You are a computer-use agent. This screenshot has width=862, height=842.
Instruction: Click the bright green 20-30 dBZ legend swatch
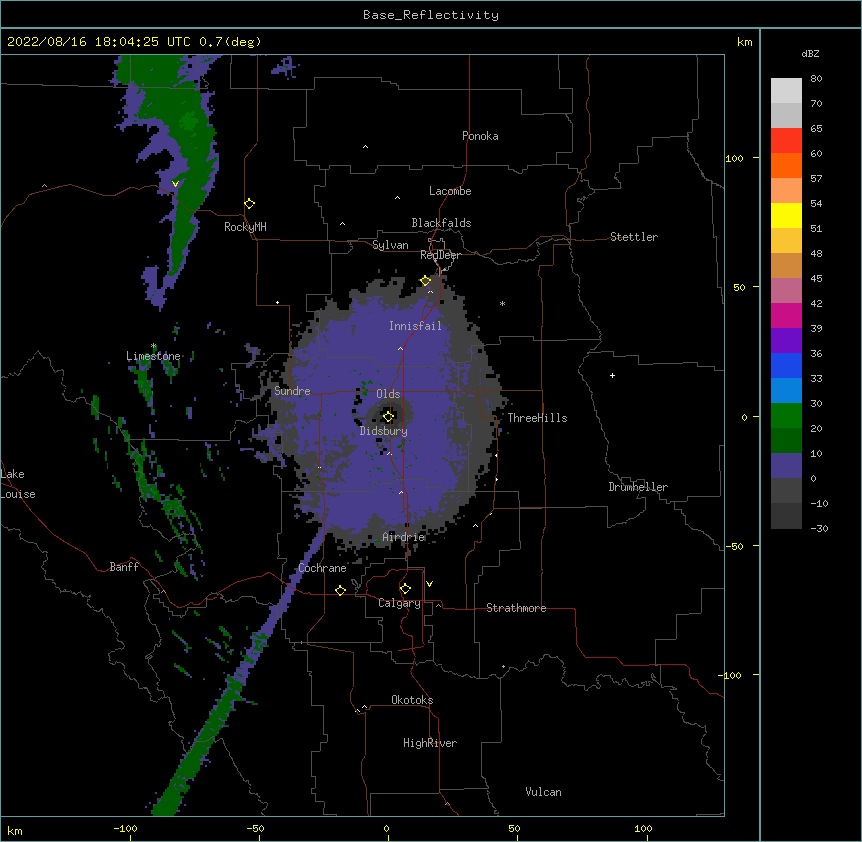click(786, 416)
